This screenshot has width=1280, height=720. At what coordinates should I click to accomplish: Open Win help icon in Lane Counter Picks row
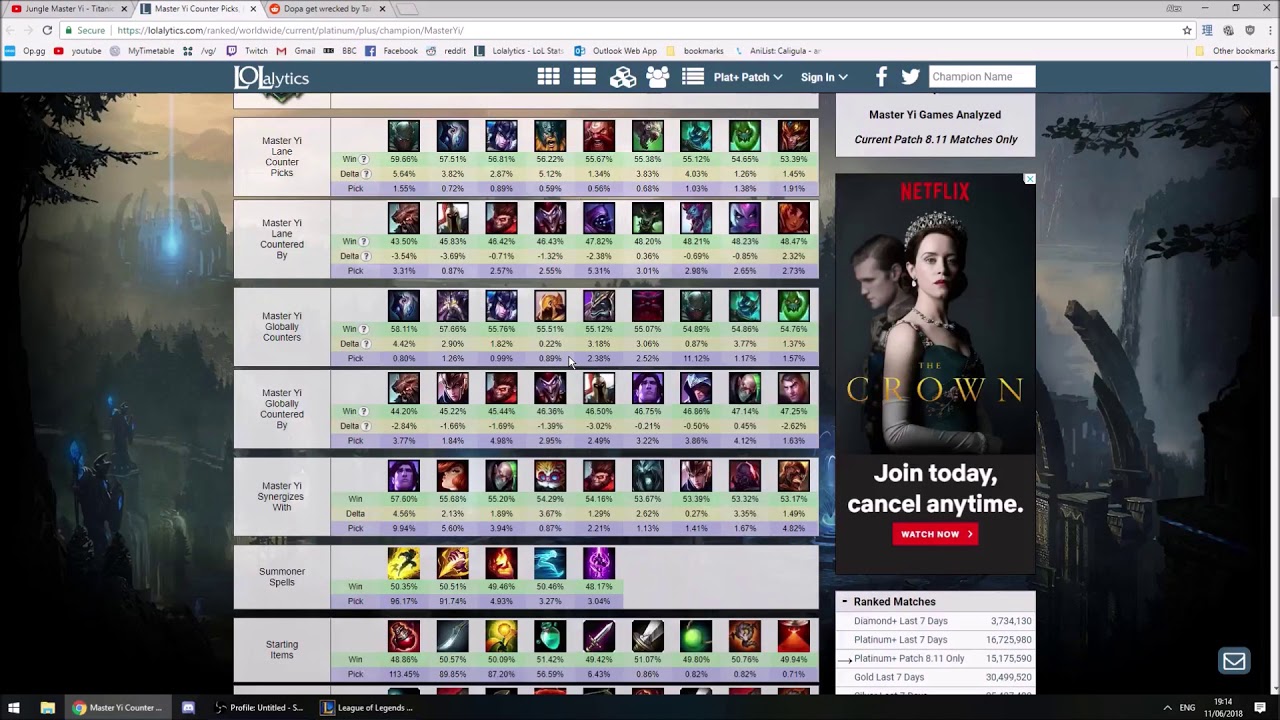click(364, 159)
